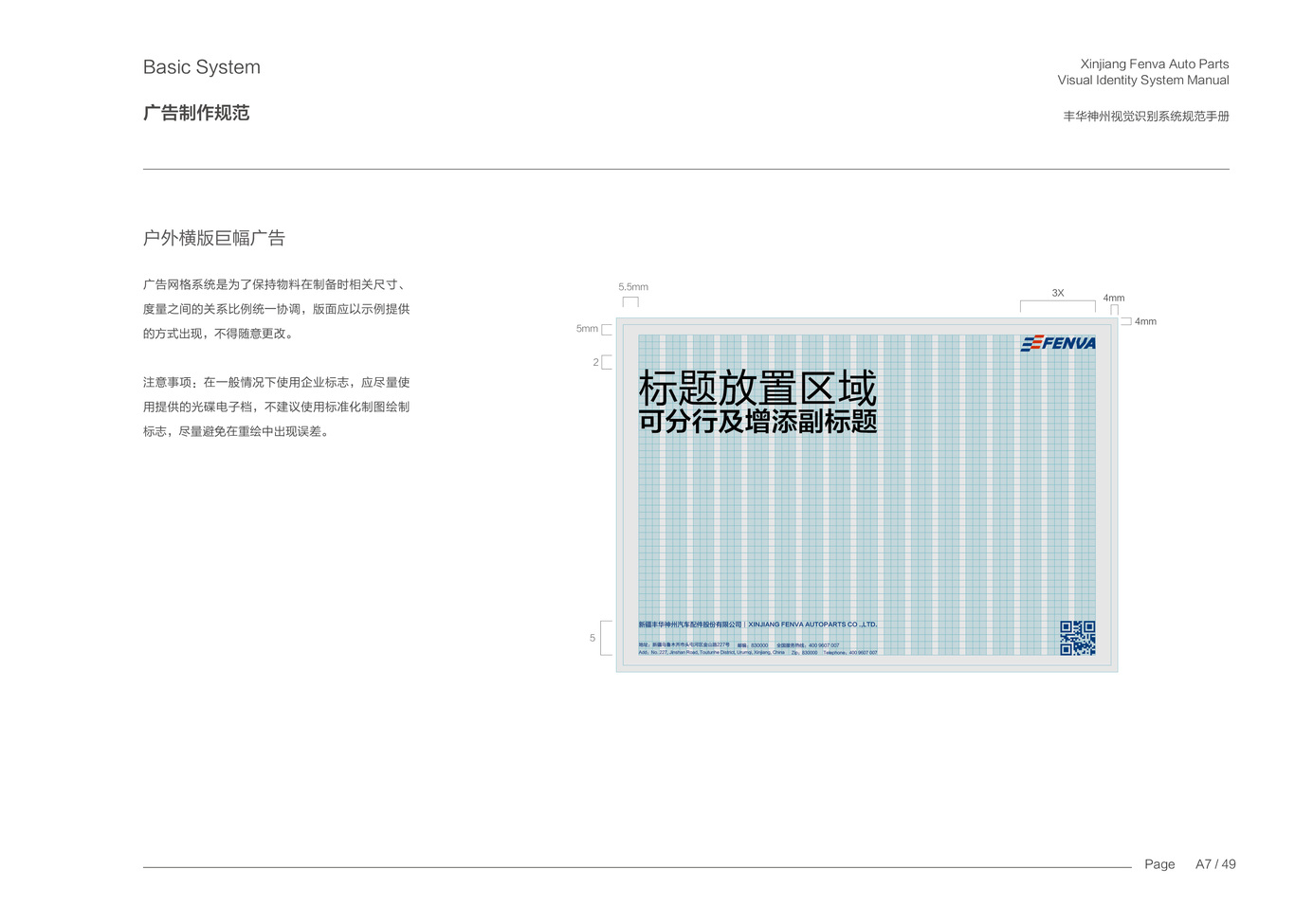This screenshot has width=1295, height=924.
Task: Click the 'Page' footer label
Action: (1159, 864)
